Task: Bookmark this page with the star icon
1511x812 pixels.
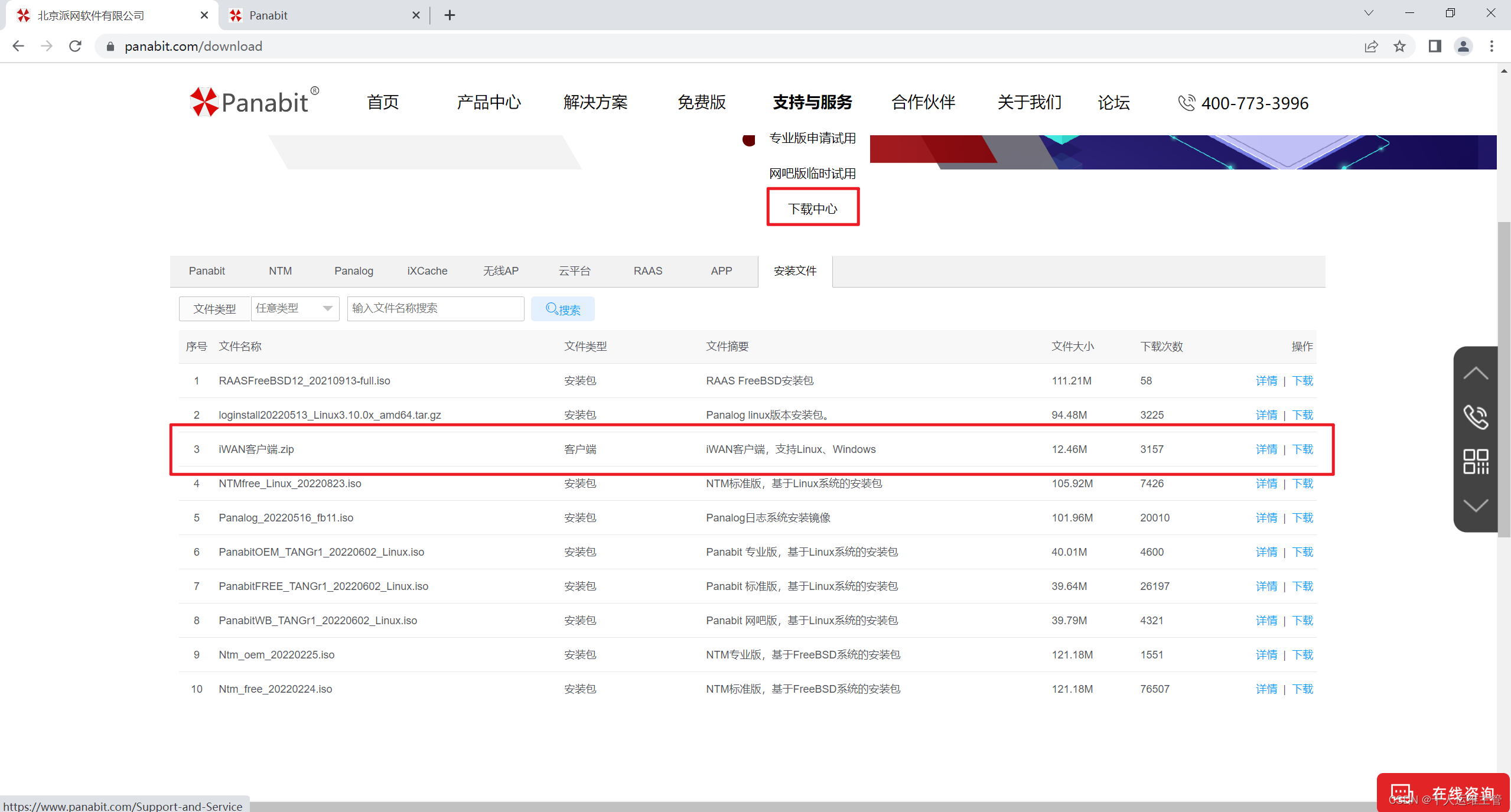Action: pos(1399,46)
